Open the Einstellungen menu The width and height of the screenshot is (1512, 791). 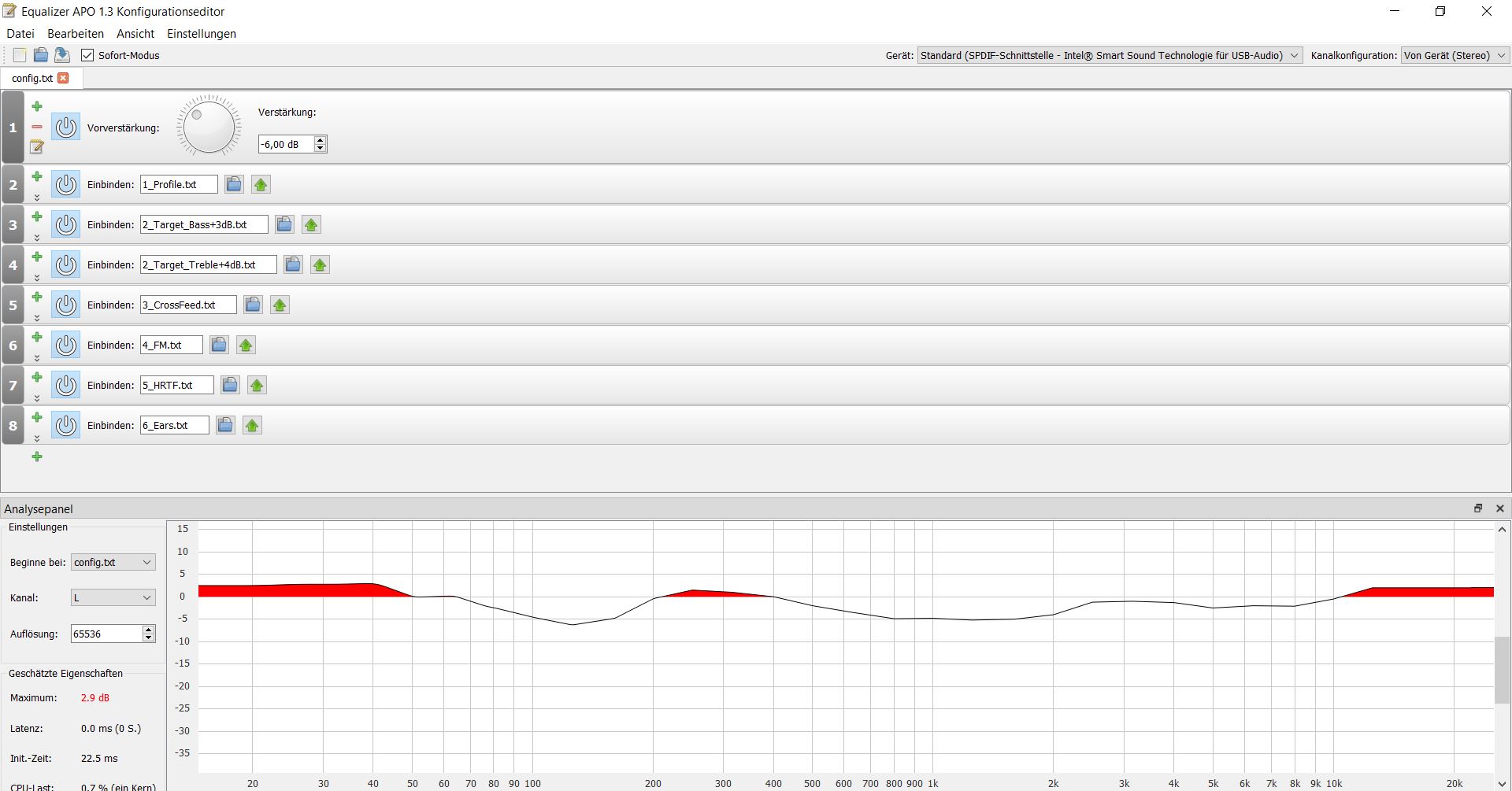pyautogui.click(x=202, y=34)
